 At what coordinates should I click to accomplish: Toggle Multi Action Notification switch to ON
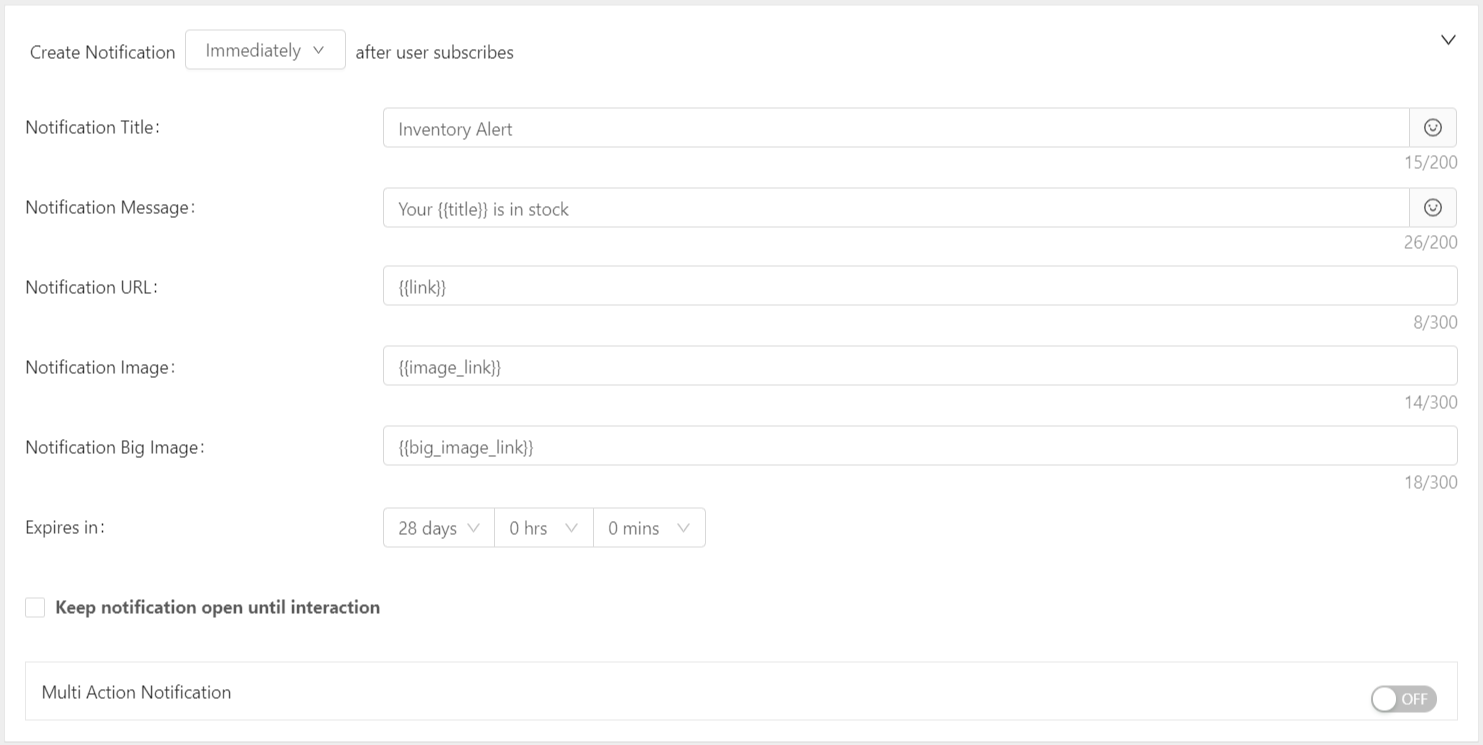1403,699
